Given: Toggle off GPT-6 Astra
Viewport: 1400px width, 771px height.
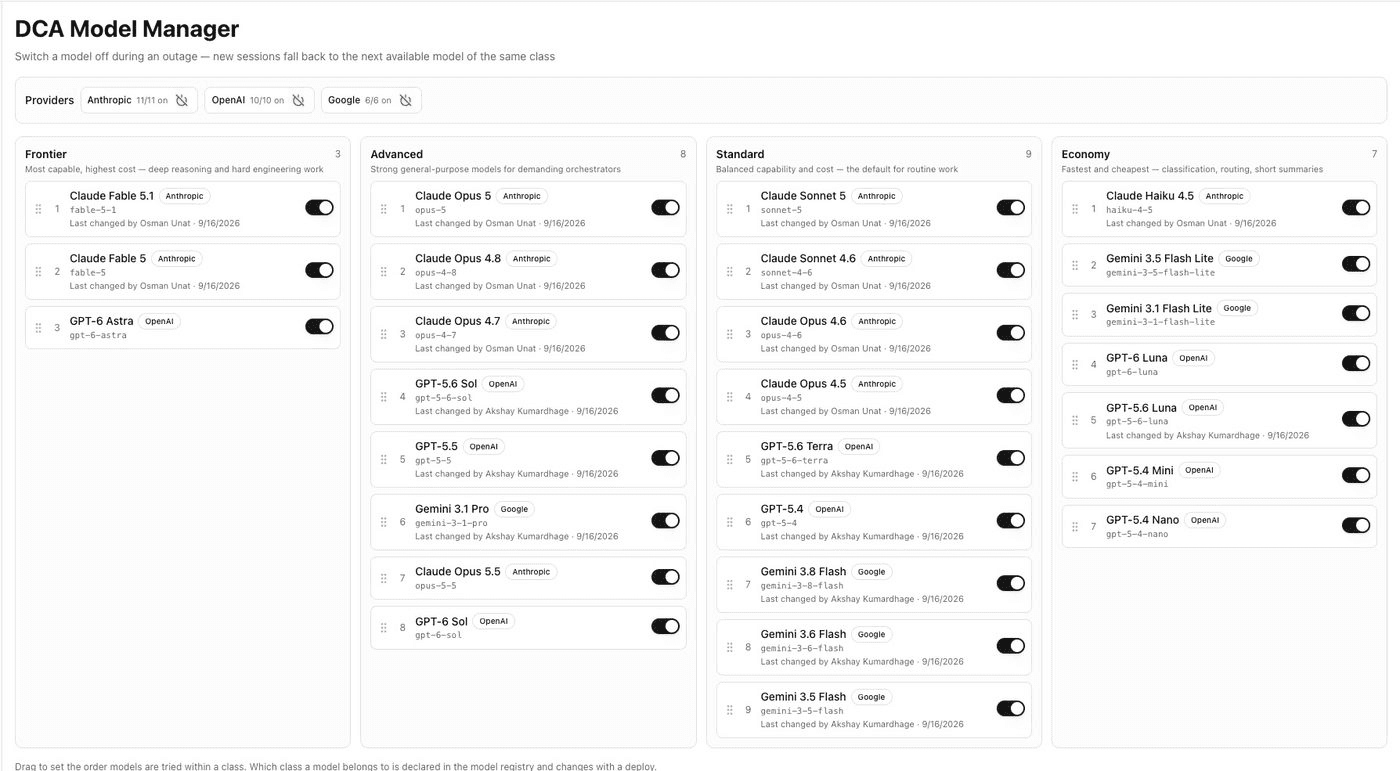Looking at the screenshot, I should pyautogui.click(x=319, y=326).
